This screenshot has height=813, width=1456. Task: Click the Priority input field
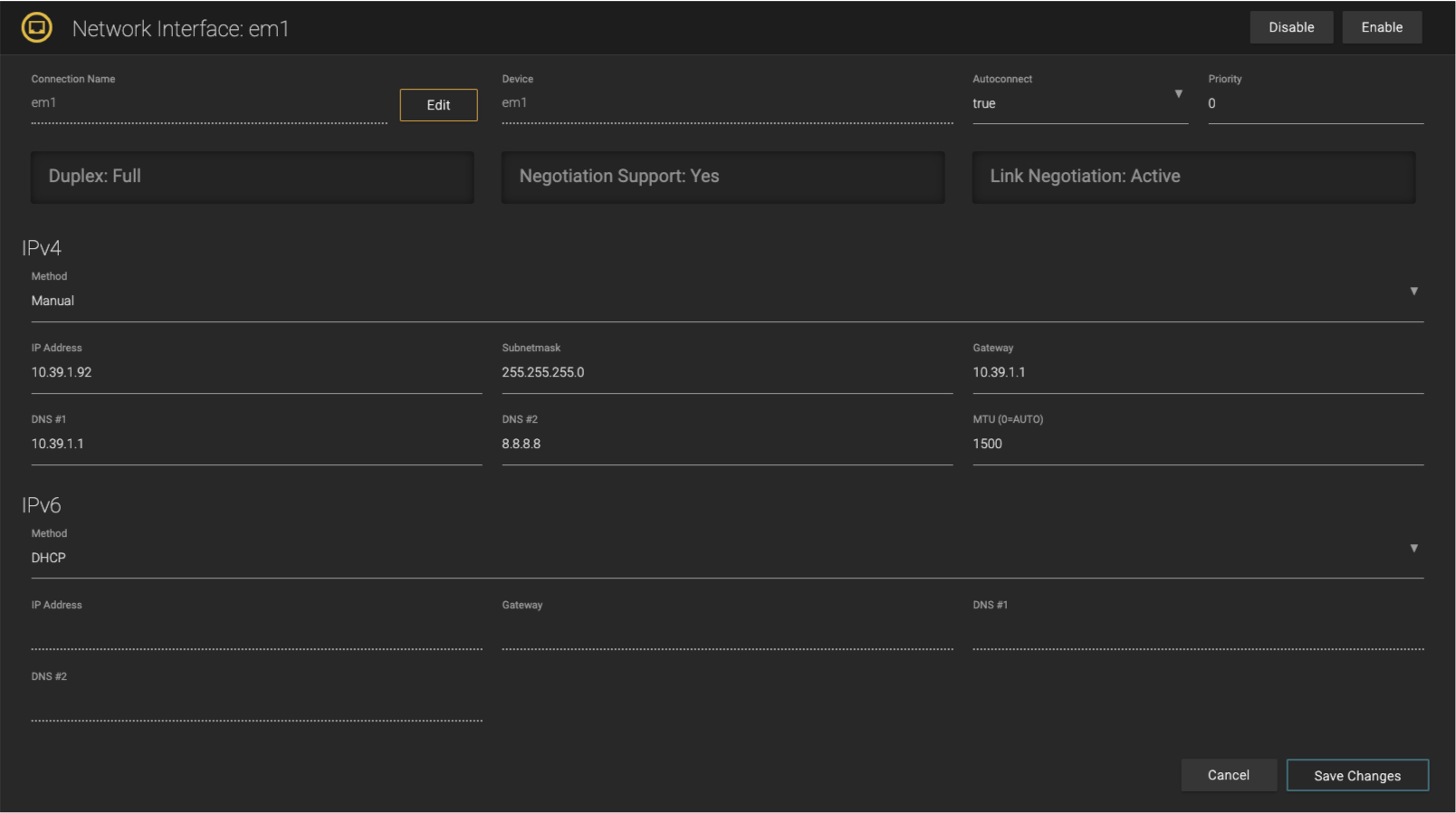(x=1316, y=104)
